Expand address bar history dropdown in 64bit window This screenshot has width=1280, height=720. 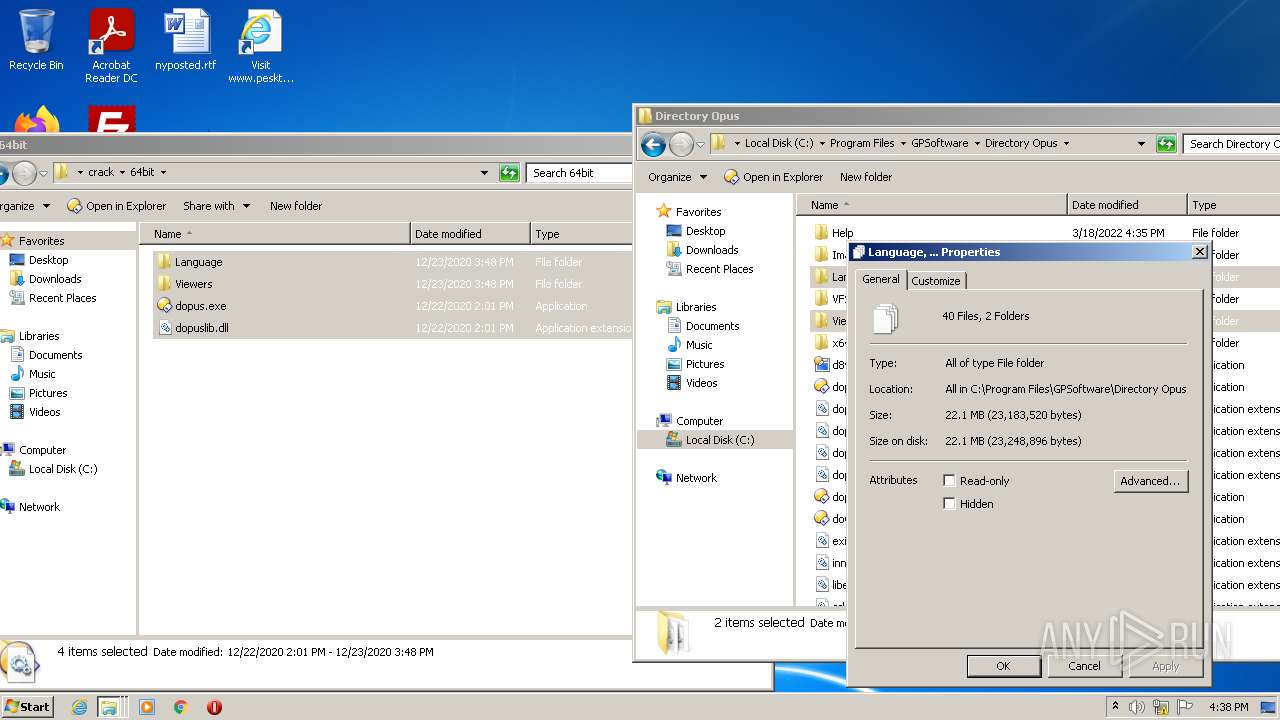486,173
